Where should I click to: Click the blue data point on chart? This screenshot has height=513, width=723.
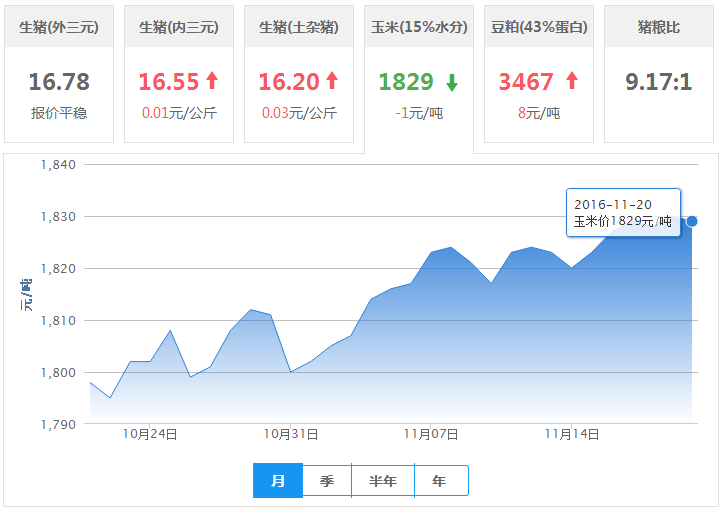(x=692, y=221)
